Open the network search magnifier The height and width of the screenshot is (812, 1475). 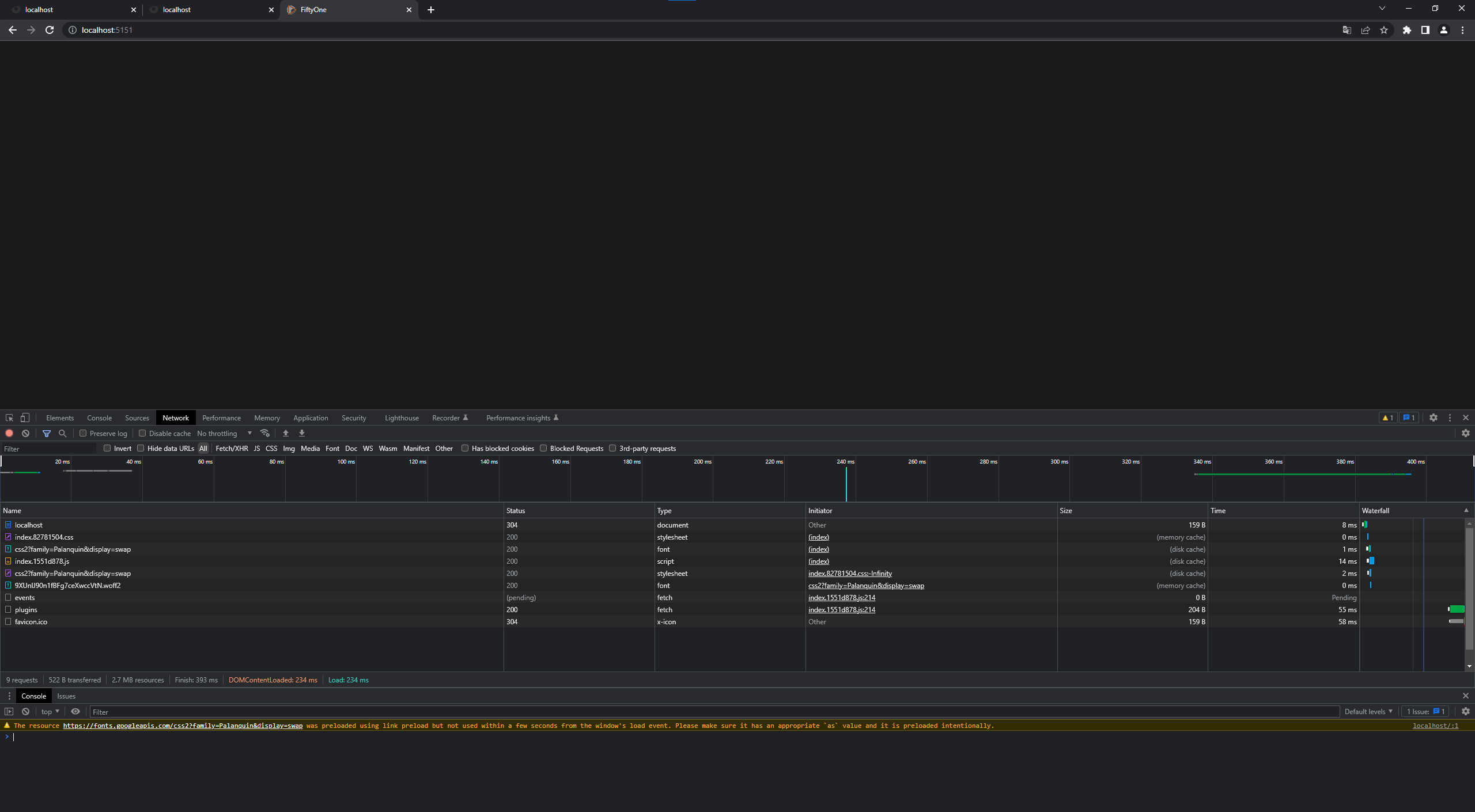[x=62, y=433]
